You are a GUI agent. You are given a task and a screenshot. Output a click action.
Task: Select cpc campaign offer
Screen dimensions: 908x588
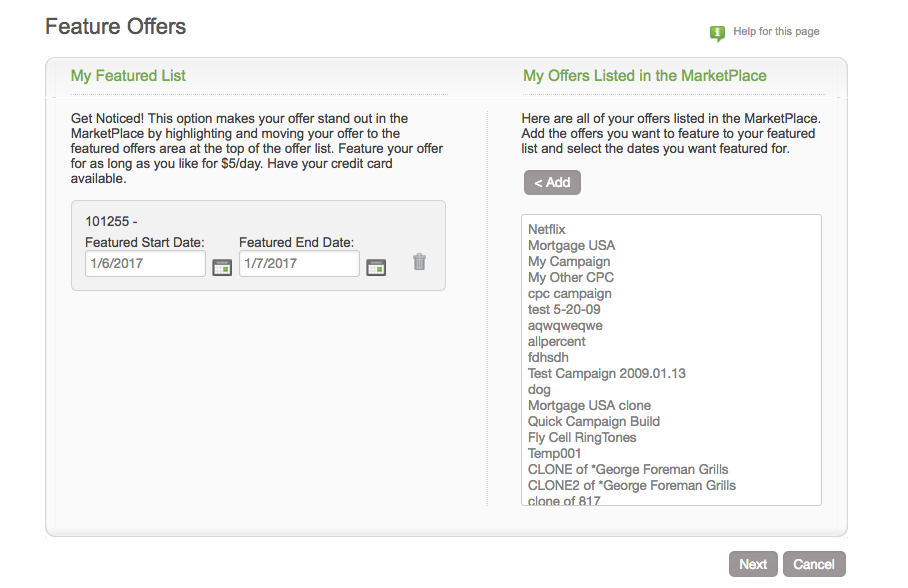pos(671,294)
